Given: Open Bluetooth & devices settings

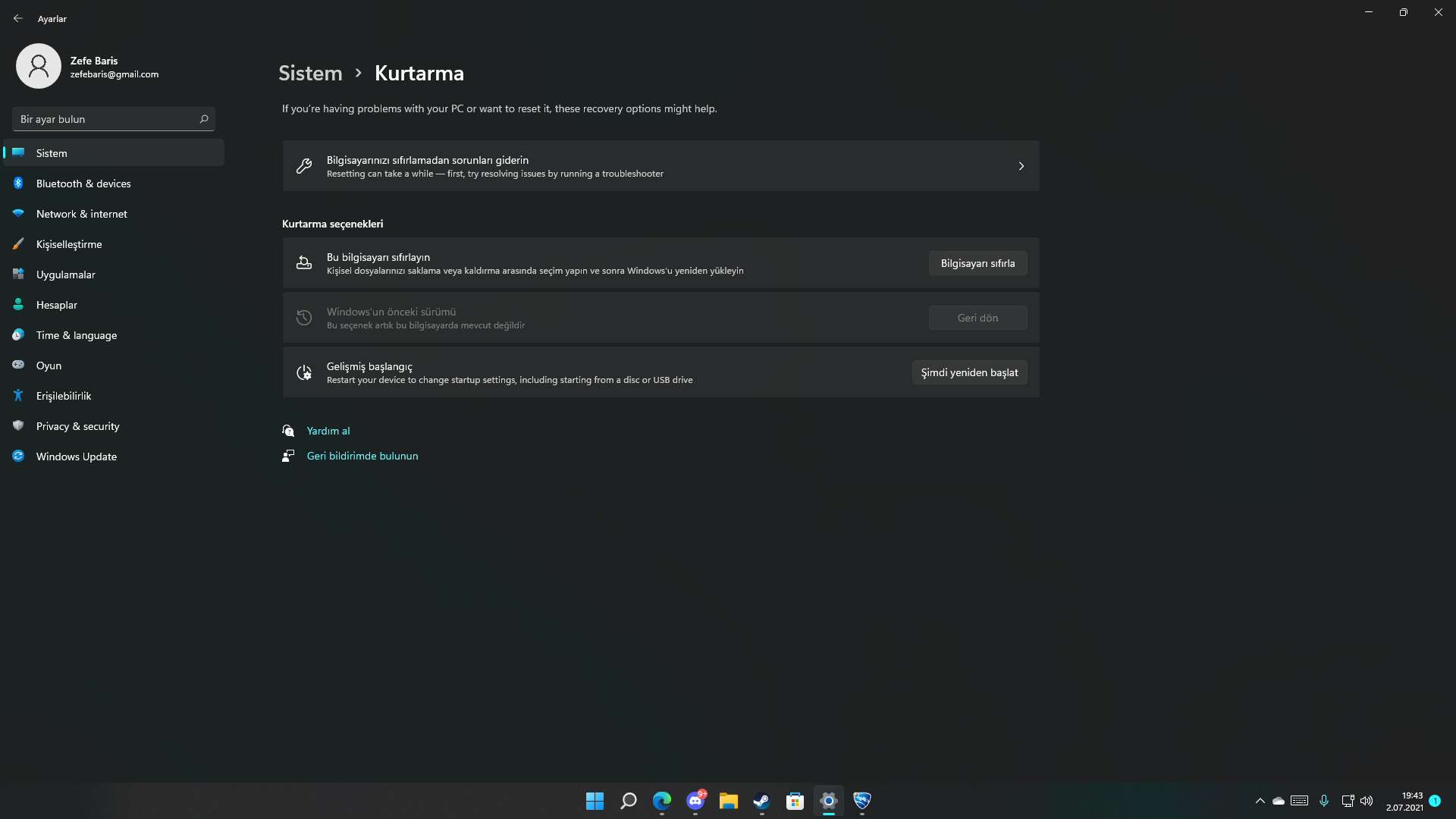Looking at the screenshot, I should pos(83,184).
